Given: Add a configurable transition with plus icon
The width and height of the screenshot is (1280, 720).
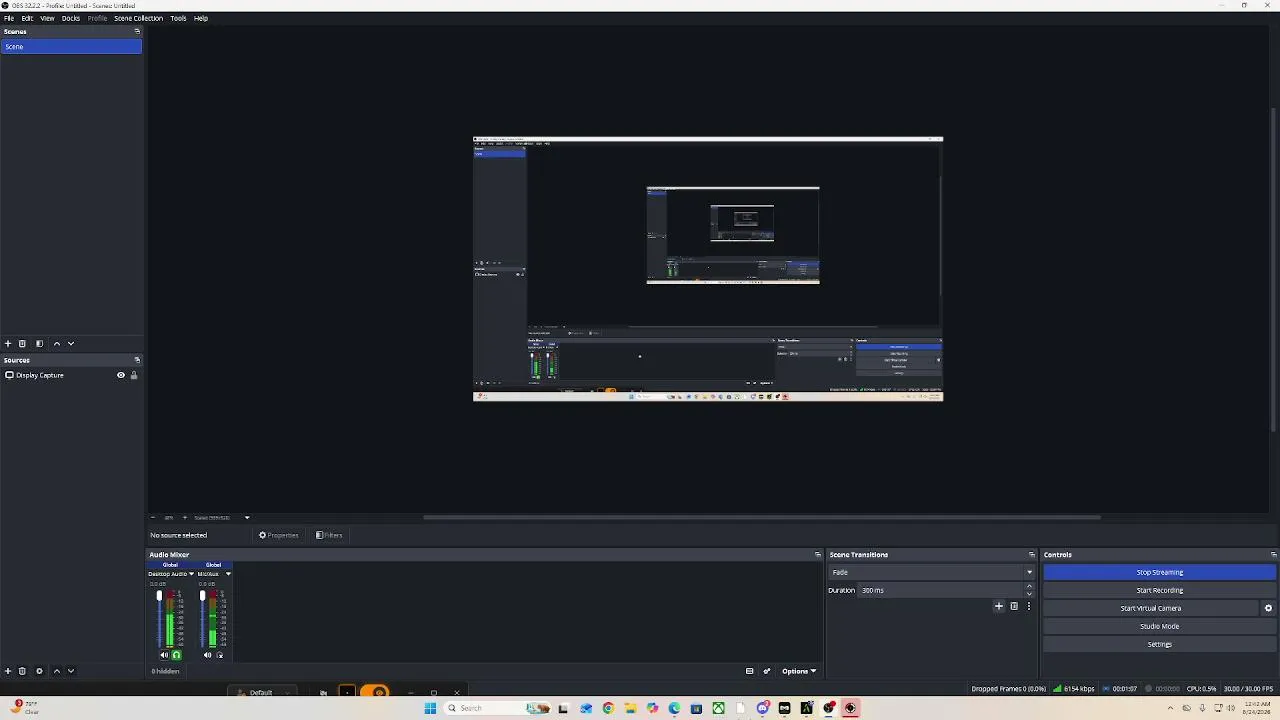Looking at the screenshot, I should point(998,606).
